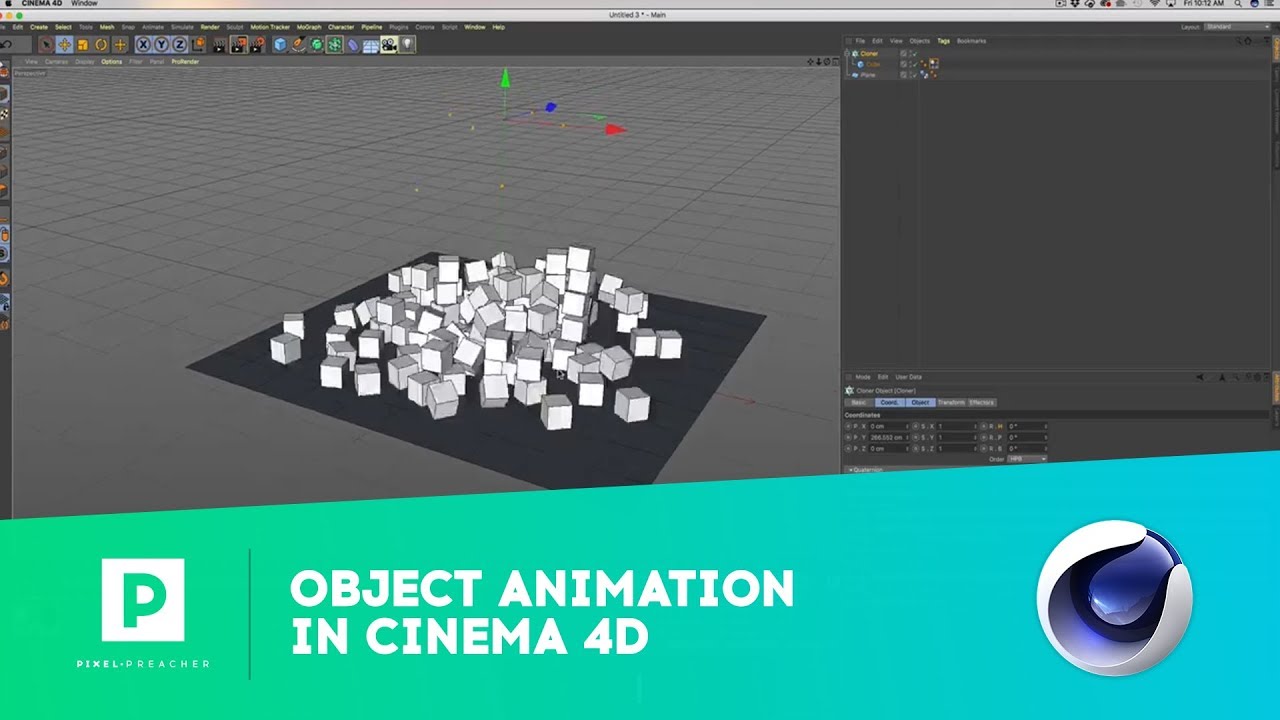Toggle Cloner green enable checkmark
The image size is (1280, 720).
click(x=915, y=53)
